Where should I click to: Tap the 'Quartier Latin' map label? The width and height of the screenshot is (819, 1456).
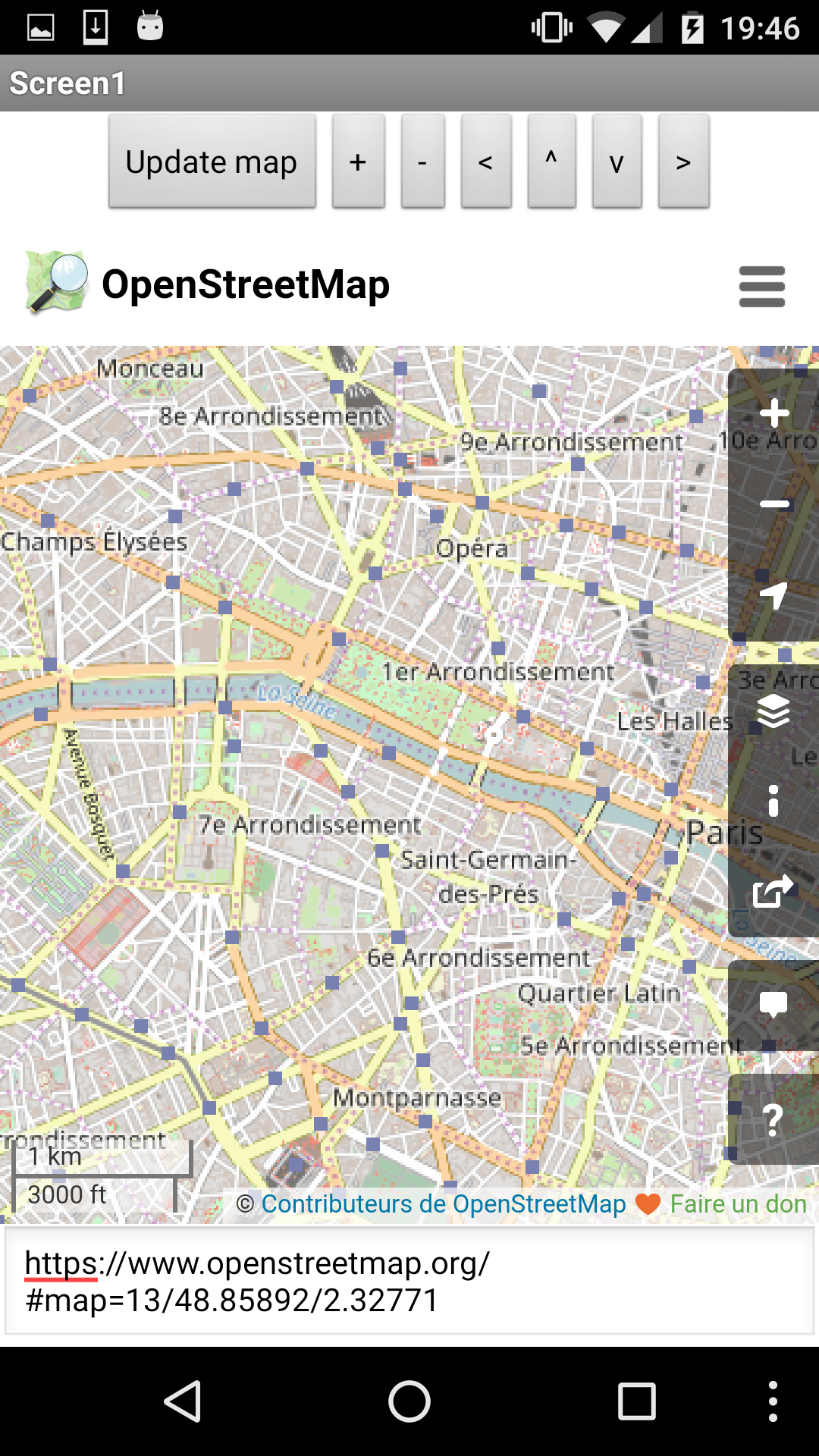(599, 993)
